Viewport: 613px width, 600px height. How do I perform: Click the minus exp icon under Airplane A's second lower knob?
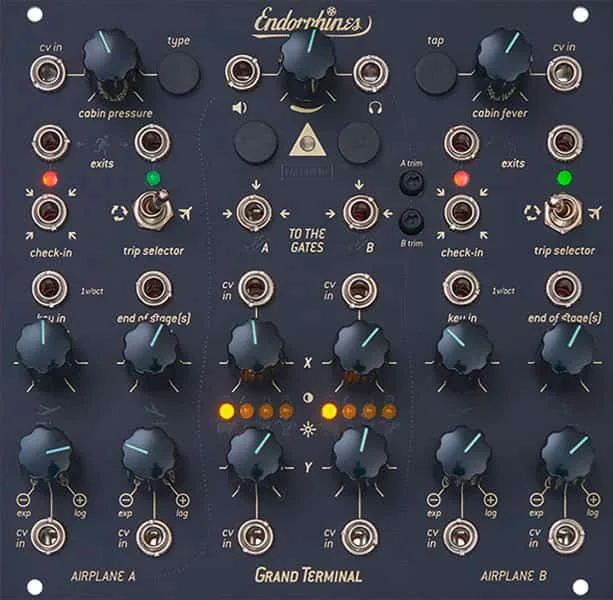(x=125, y=500)
